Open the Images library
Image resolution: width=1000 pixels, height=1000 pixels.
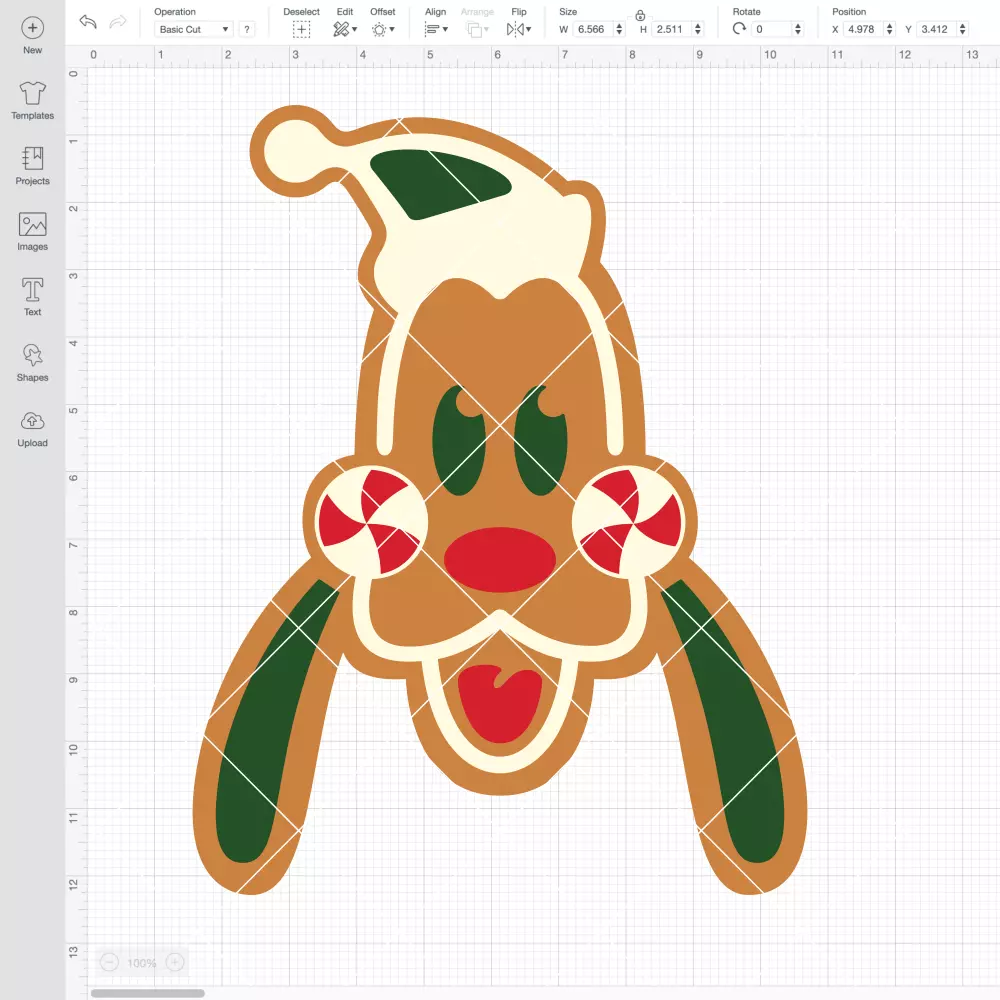click(x=33, y=232)
